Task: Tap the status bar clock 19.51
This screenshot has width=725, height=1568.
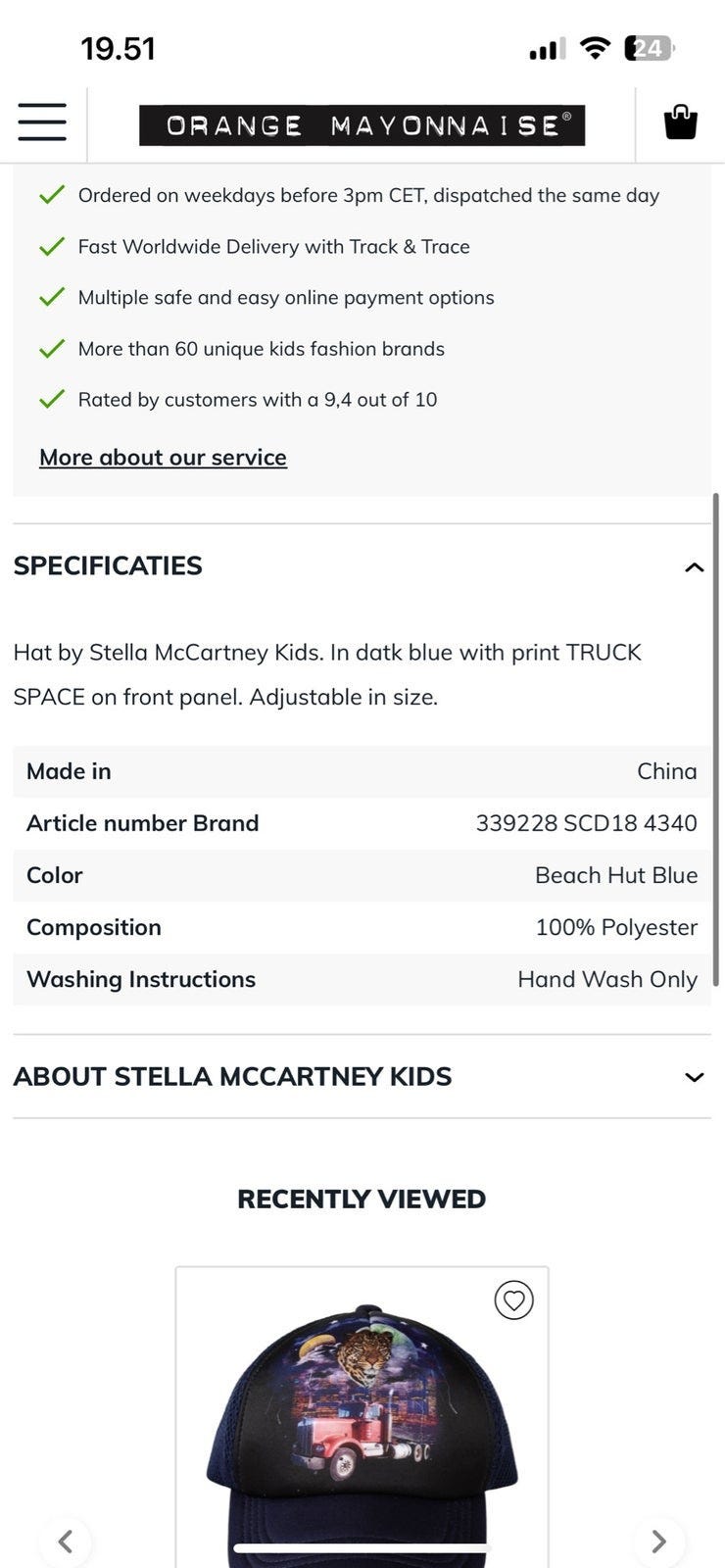Action: (x=118, y=48)
